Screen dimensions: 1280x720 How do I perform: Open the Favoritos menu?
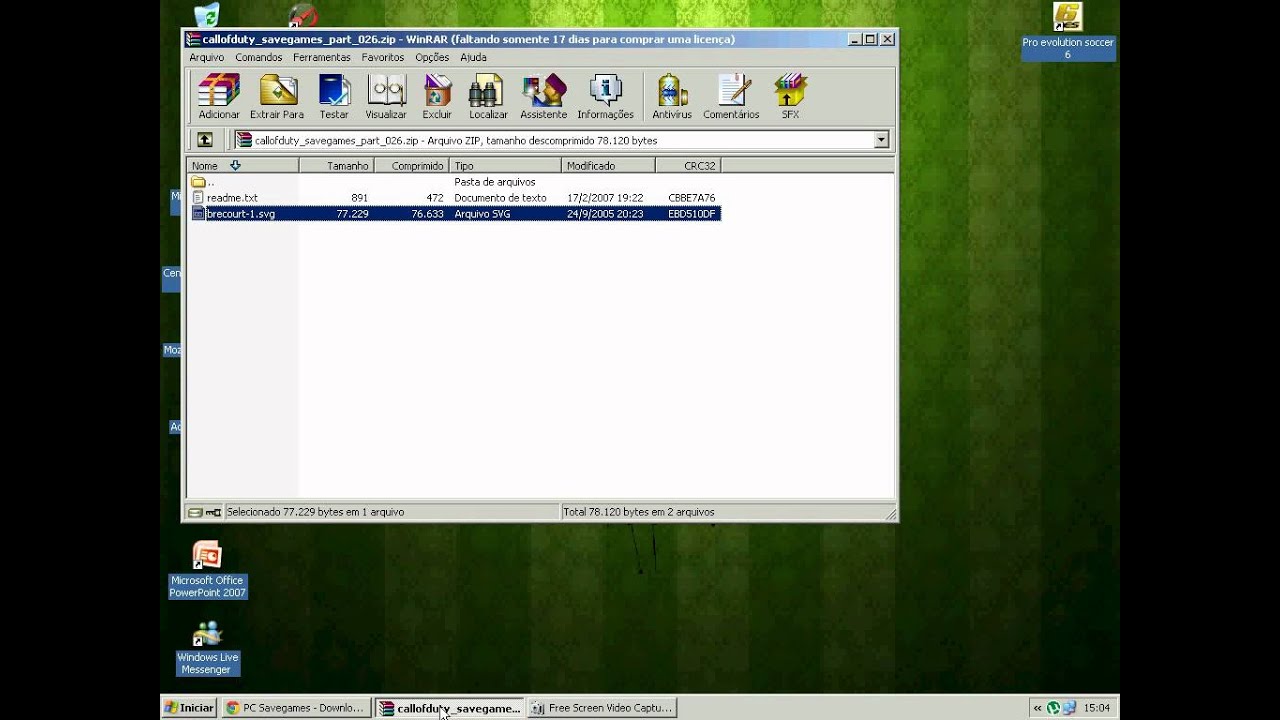tap(383, 58)
